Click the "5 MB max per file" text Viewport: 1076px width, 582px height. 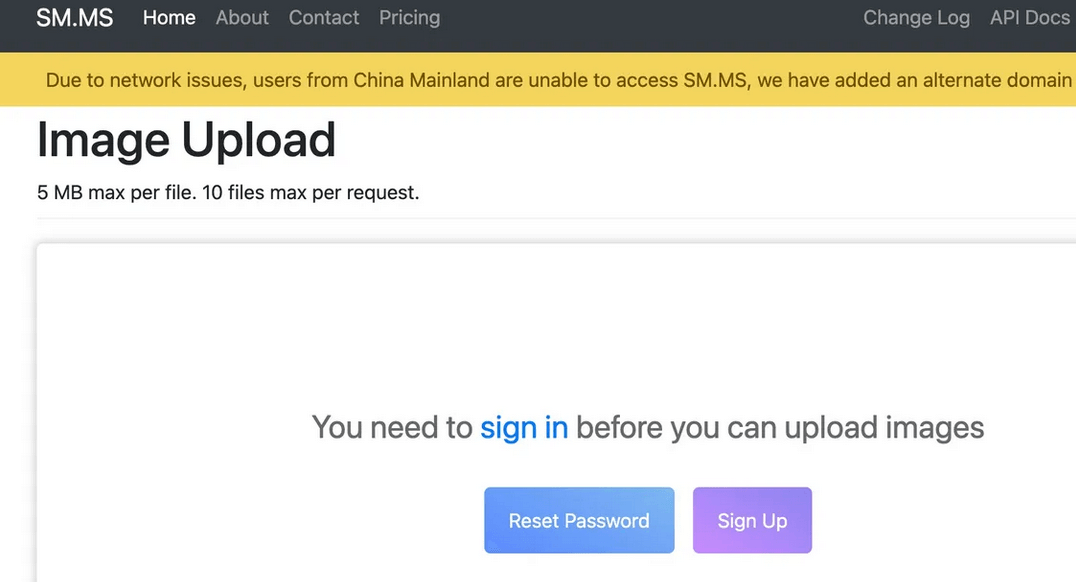[x=116, y=192]
